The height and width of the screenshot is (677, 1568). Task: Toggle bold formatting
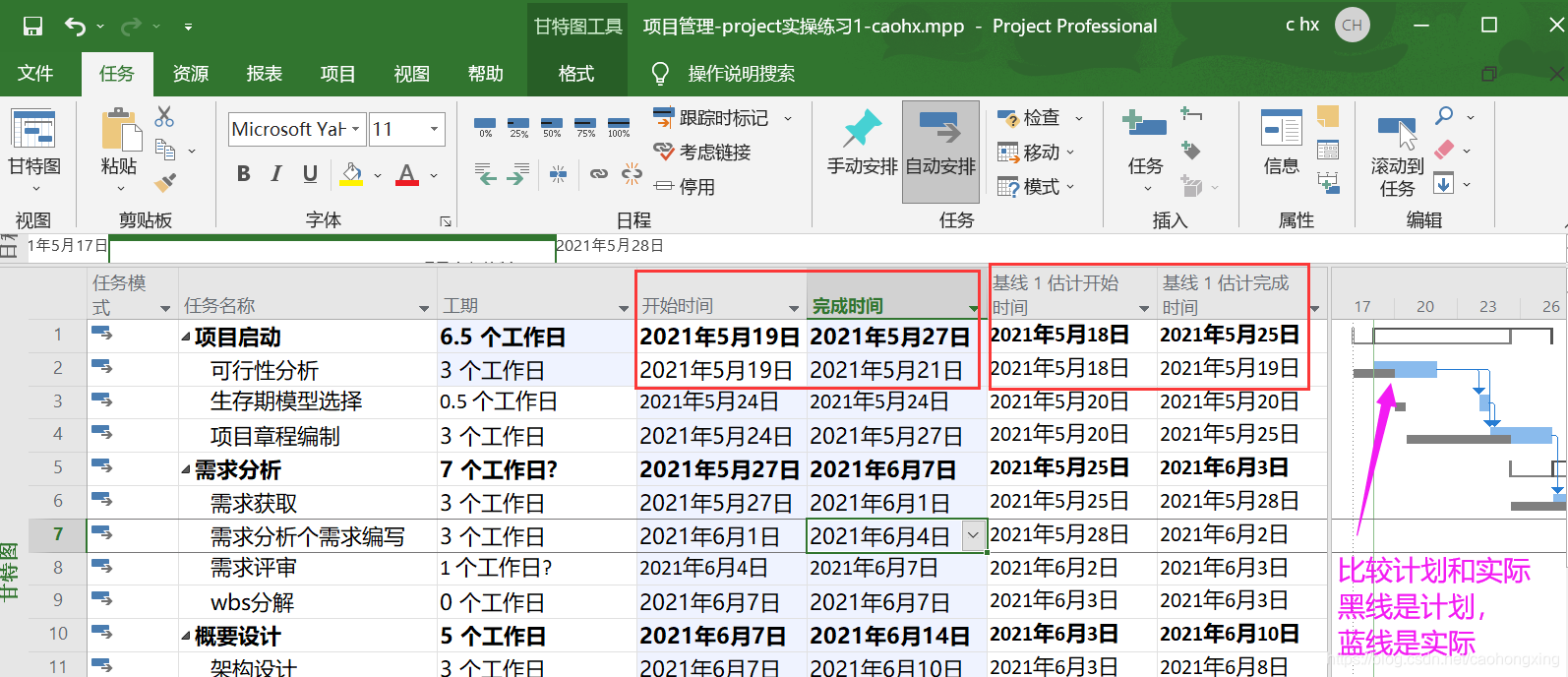tap(243, 174)
